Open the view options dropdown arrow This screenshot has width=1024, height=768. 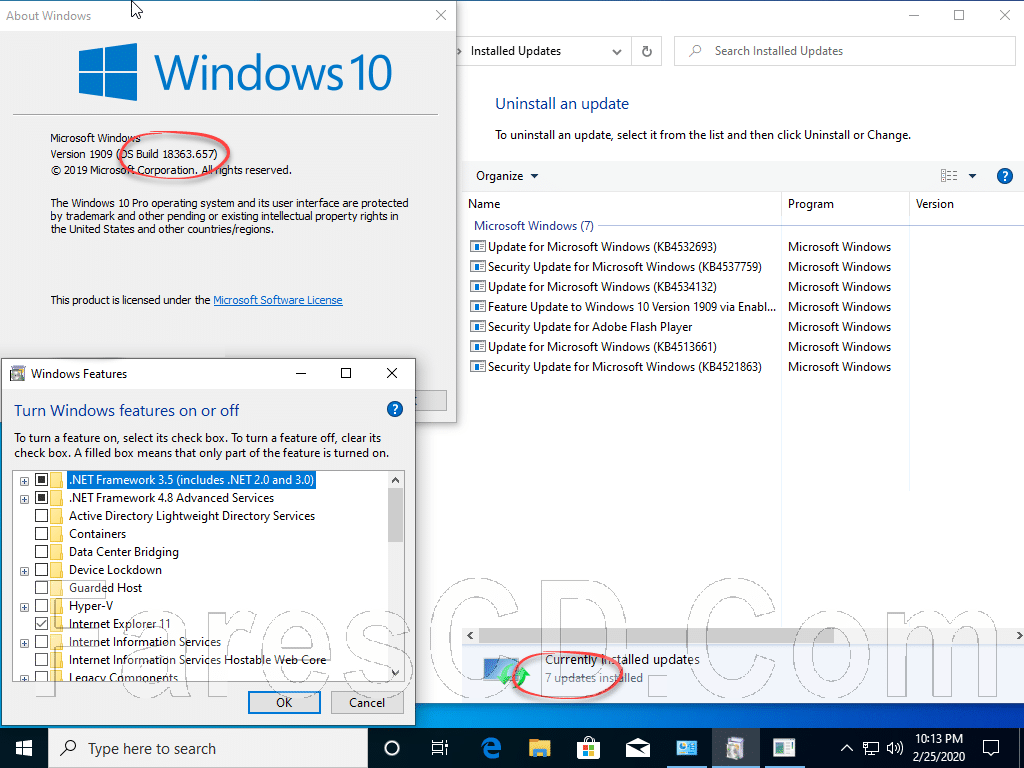coord(972,176)
